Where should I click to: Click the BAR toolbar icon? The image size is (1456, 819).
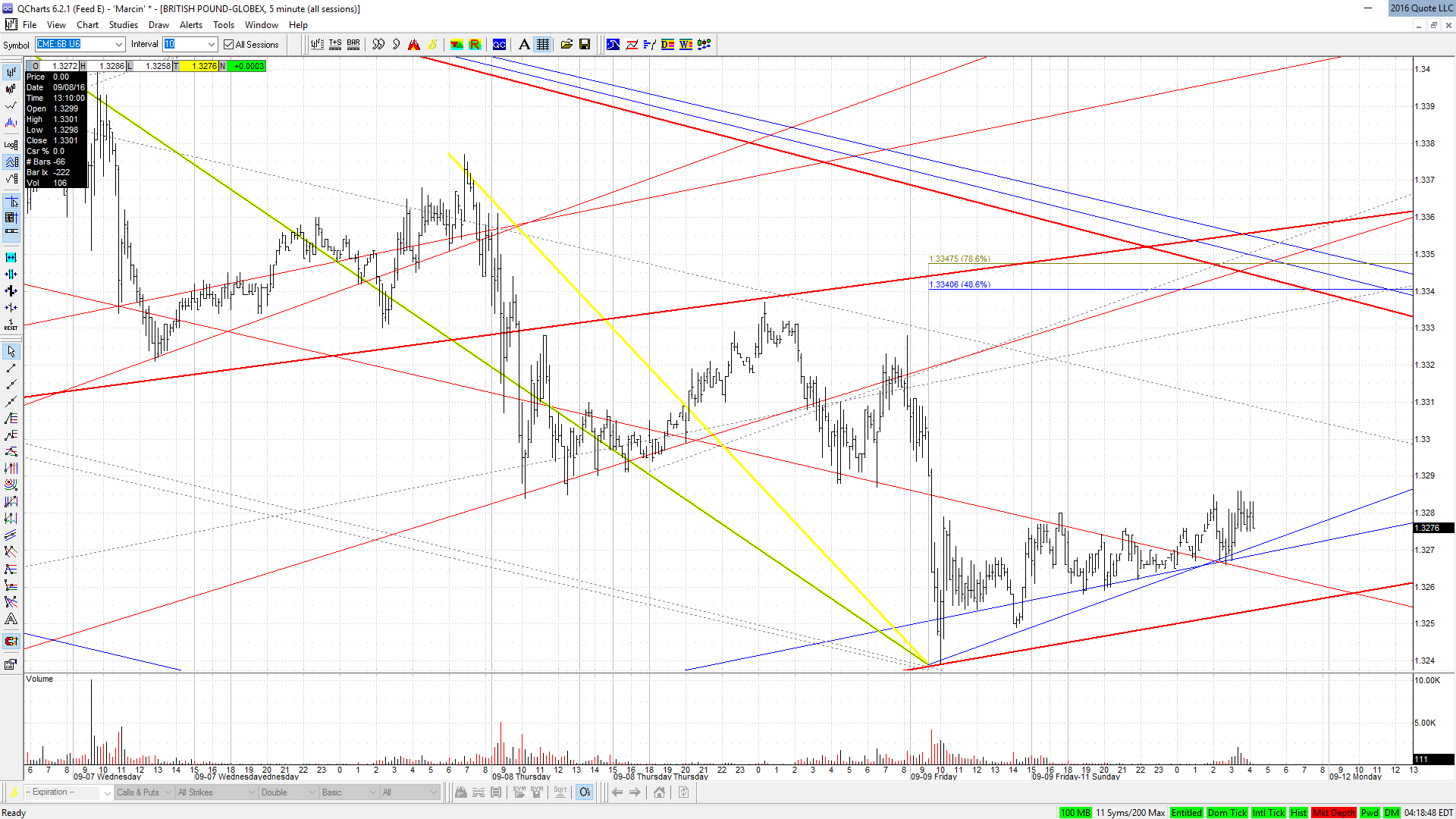pos(353,45)
